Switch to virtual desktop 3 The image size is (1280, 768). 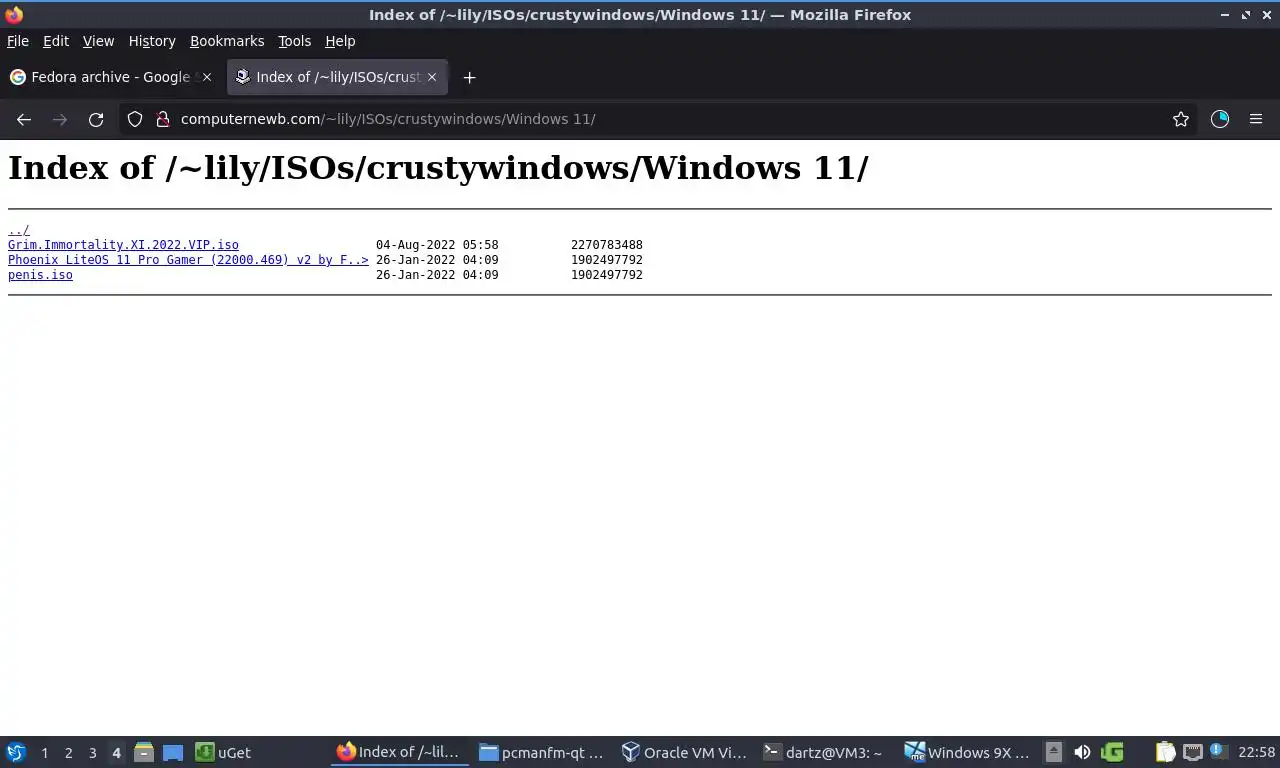pos(92,753)
